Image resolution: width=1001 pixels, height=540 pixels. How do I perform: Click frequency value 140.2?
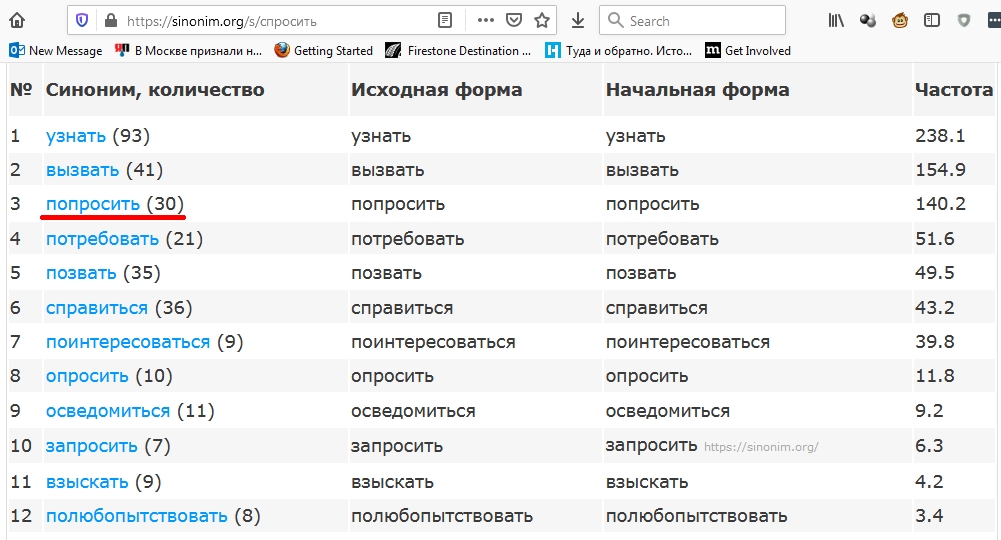click(x=940, y=204)
